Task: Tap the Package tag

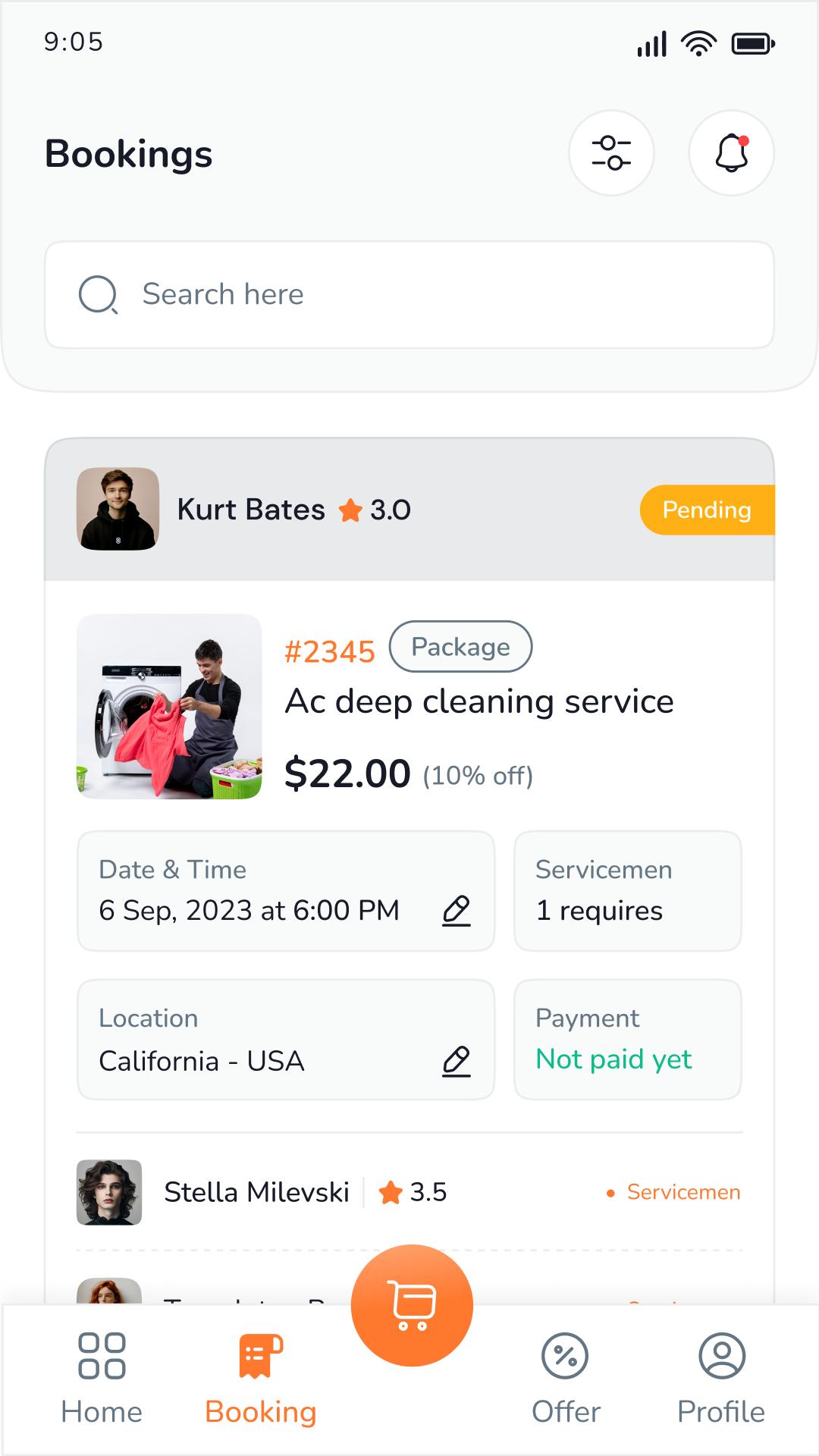Action: click(x=460, y=647)
